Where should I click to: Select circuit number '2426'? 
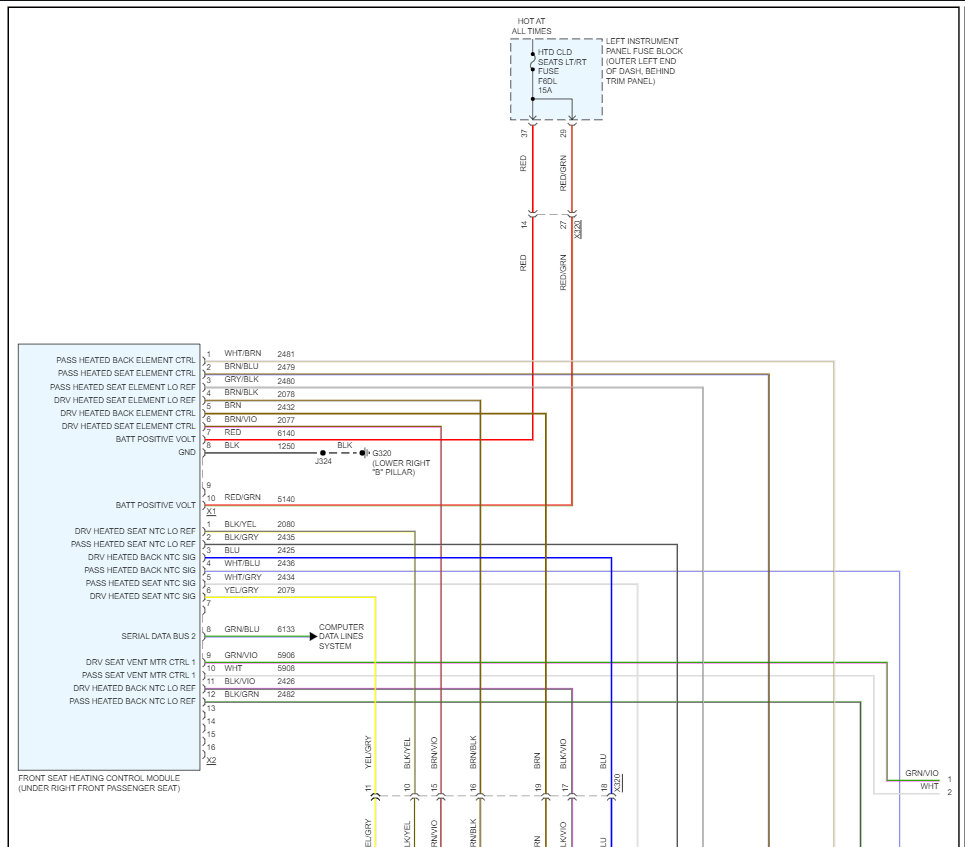(x=286, y=681)
